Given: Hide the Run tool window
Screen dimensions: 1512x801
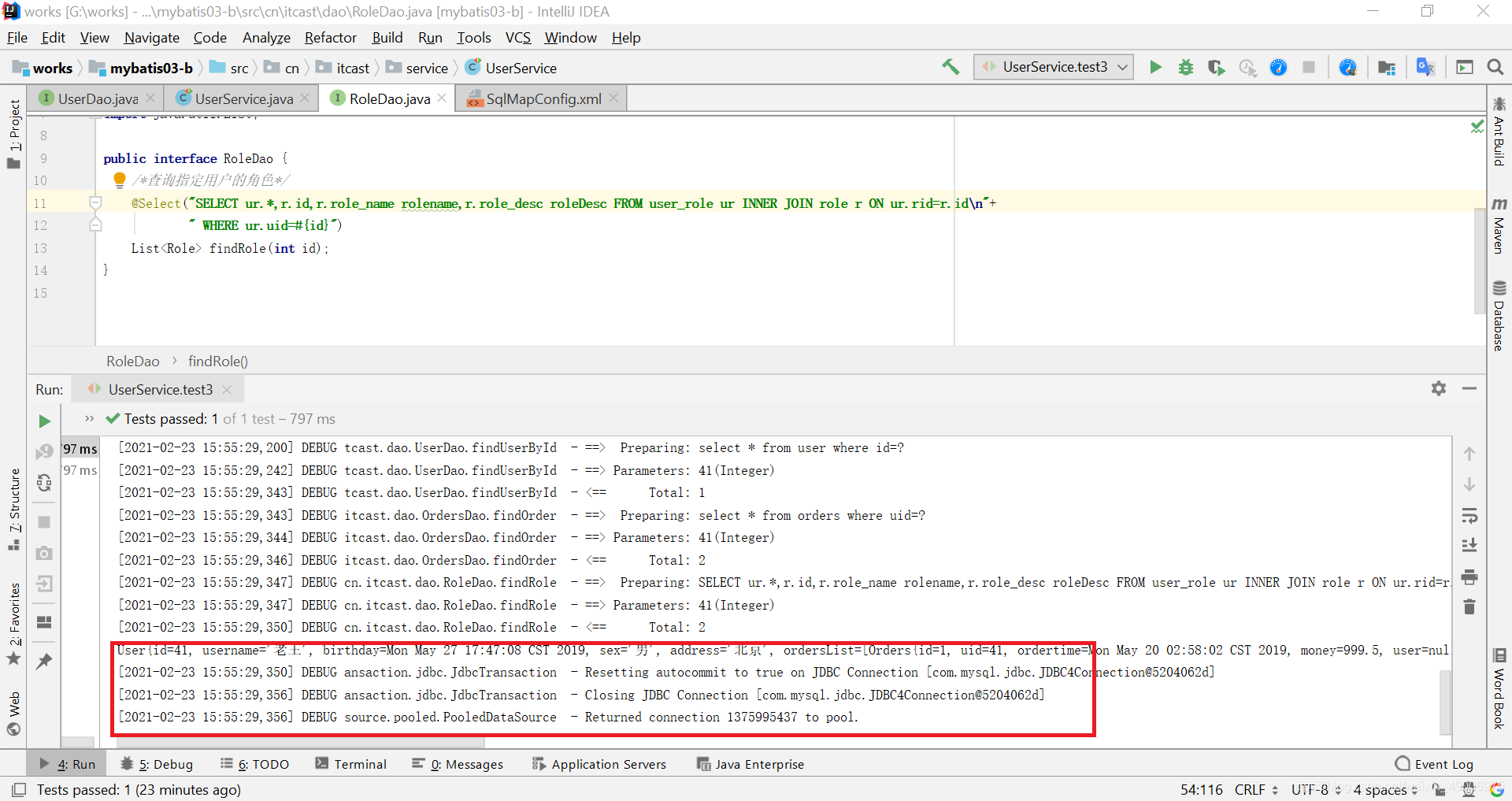Looking at the screenshot, I should coord(1469,388).
